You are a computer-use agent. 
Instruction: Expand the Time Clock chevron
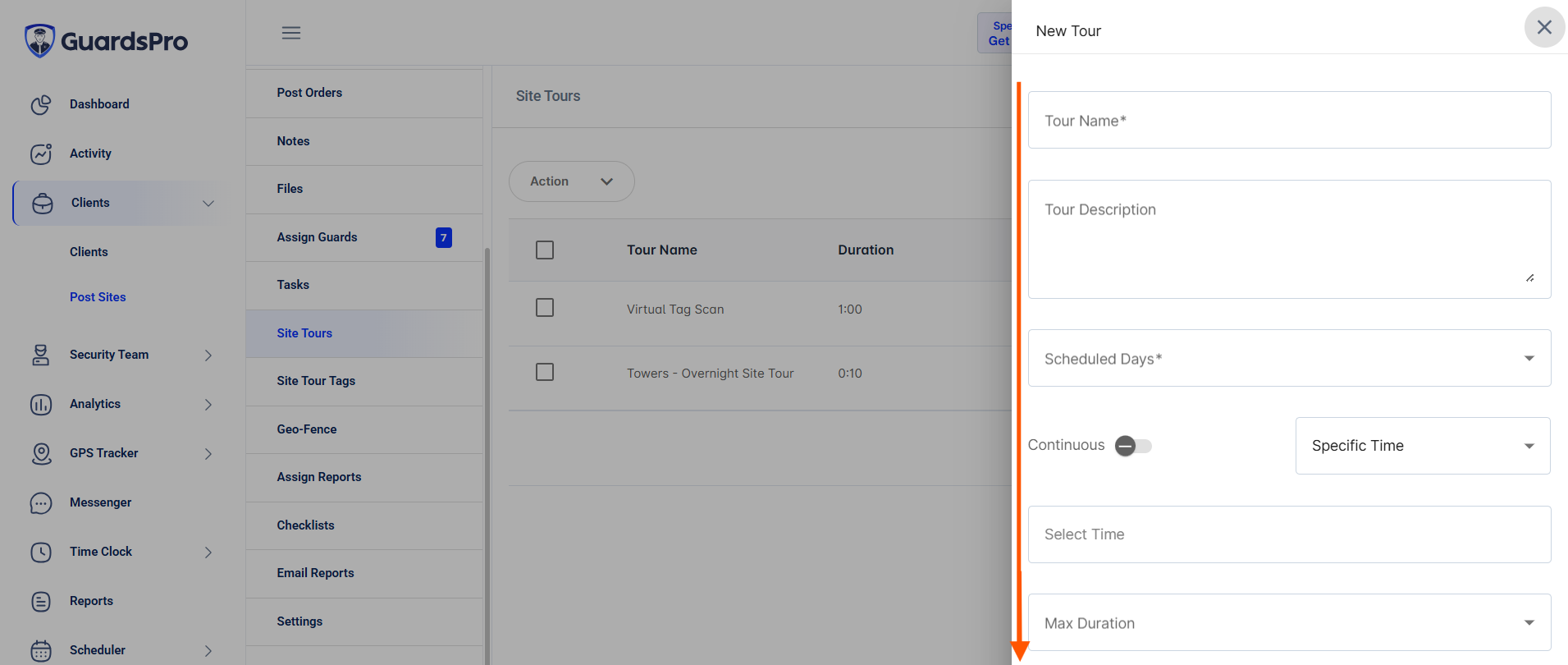(208, 553)
